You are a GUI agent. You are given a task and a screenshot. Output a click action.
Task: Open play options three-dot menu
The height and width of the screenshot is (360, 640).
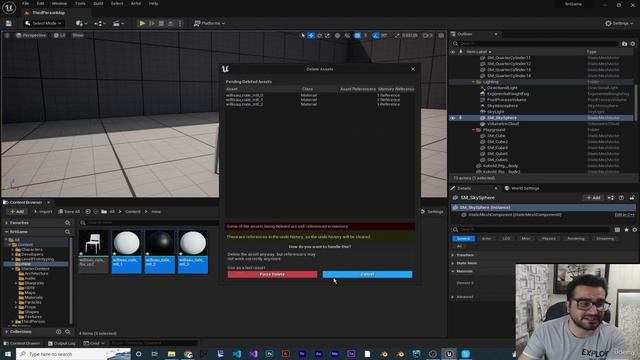point(180,23)
